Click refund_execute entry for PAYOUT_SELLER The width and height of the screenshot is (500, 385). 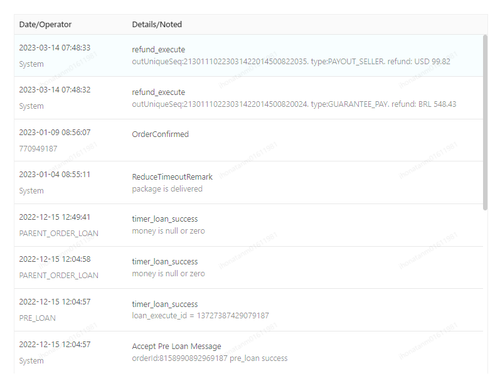[158, 50]
